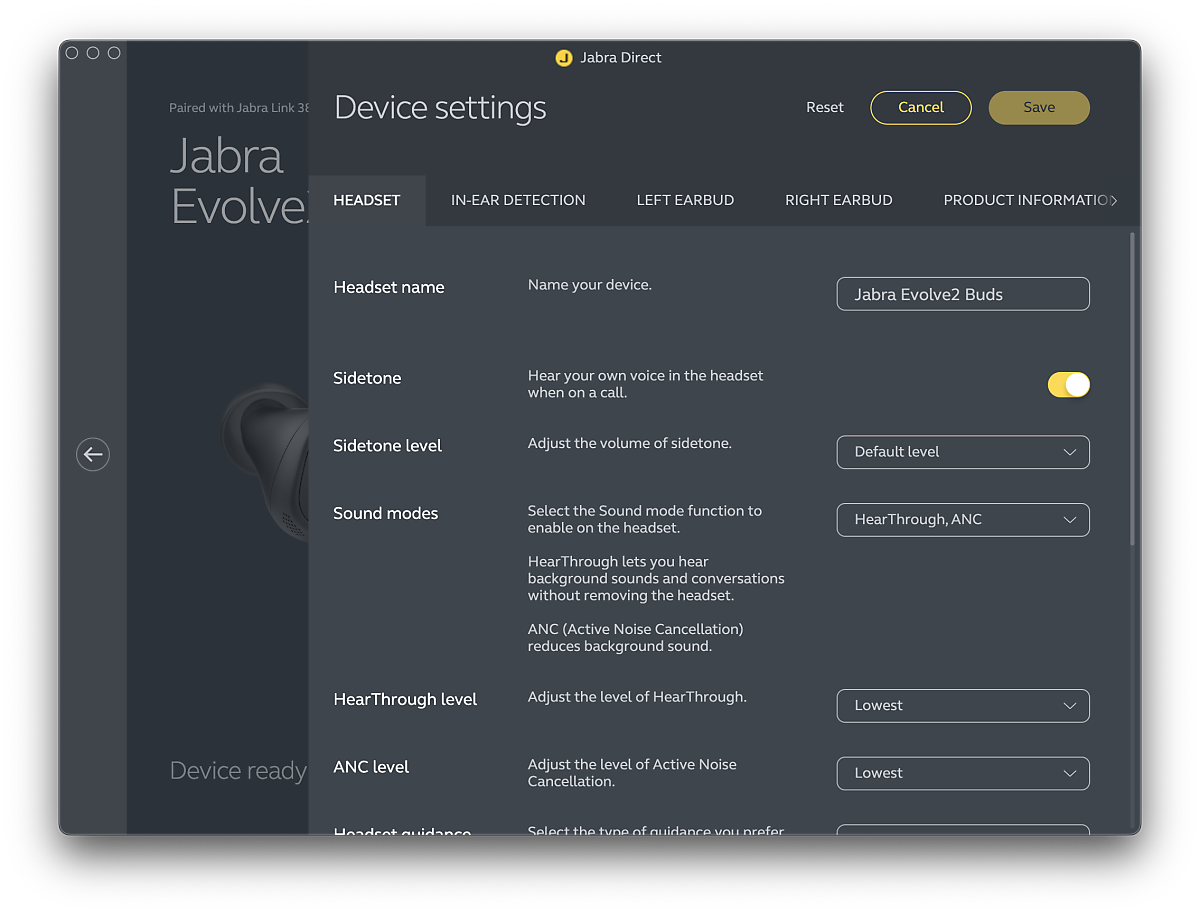Image resolution: width=1200 pixels, height=913 pixels.
Task: Click the Device ready status text
Action: point(238,771)
